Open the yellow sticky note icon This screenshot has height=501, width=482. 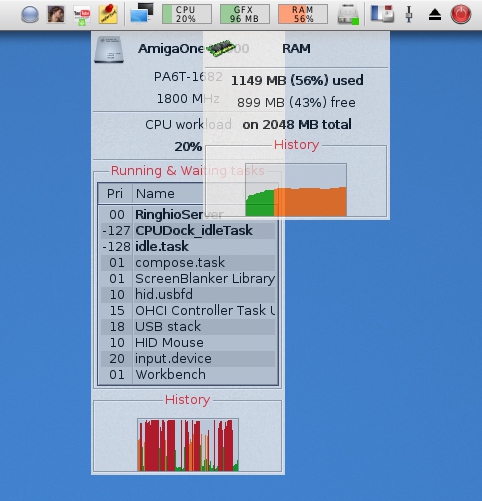(x=108, y=14)
